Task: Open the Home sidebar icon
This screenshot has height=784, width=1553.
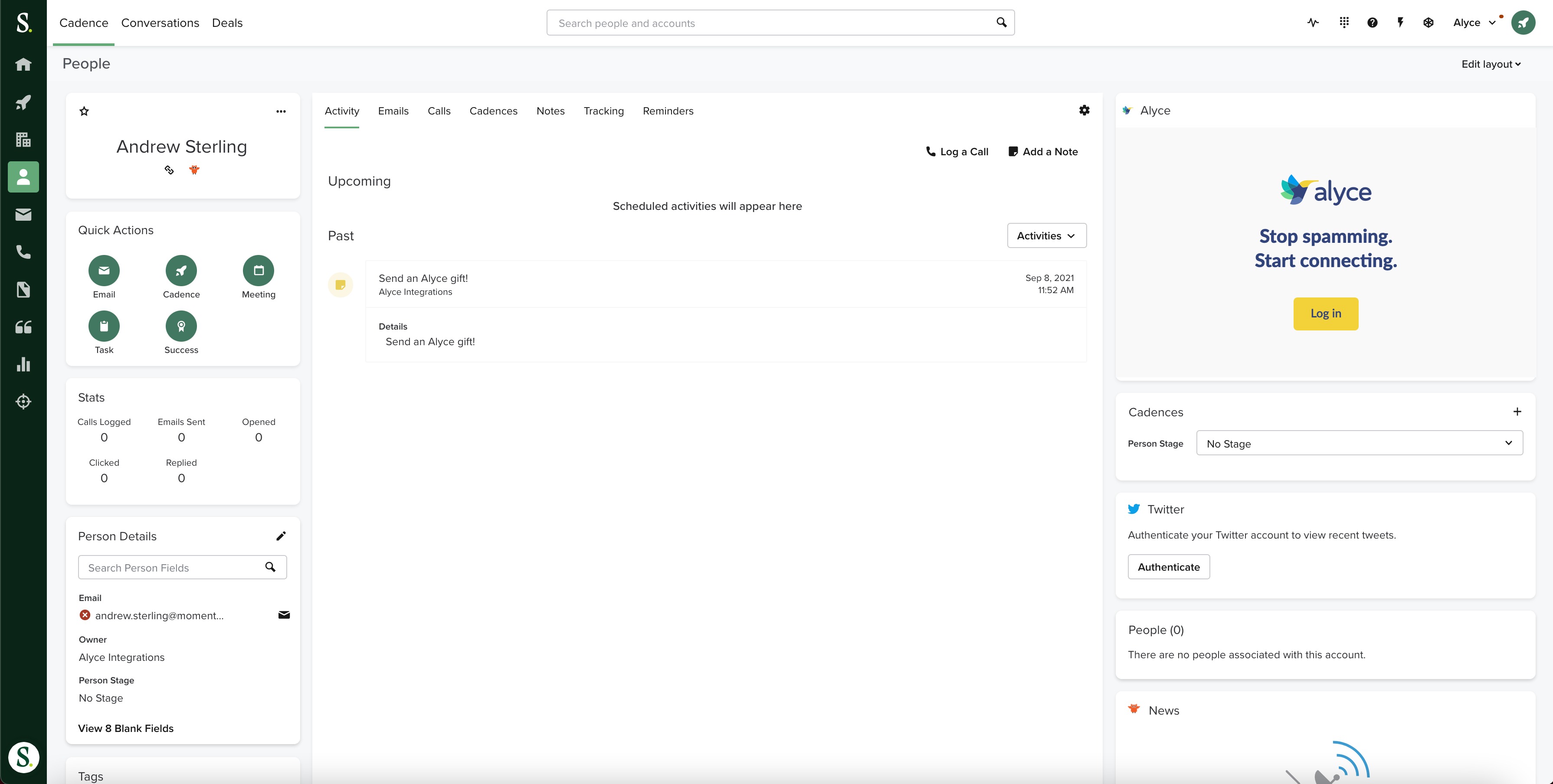Action: [23, 65]
